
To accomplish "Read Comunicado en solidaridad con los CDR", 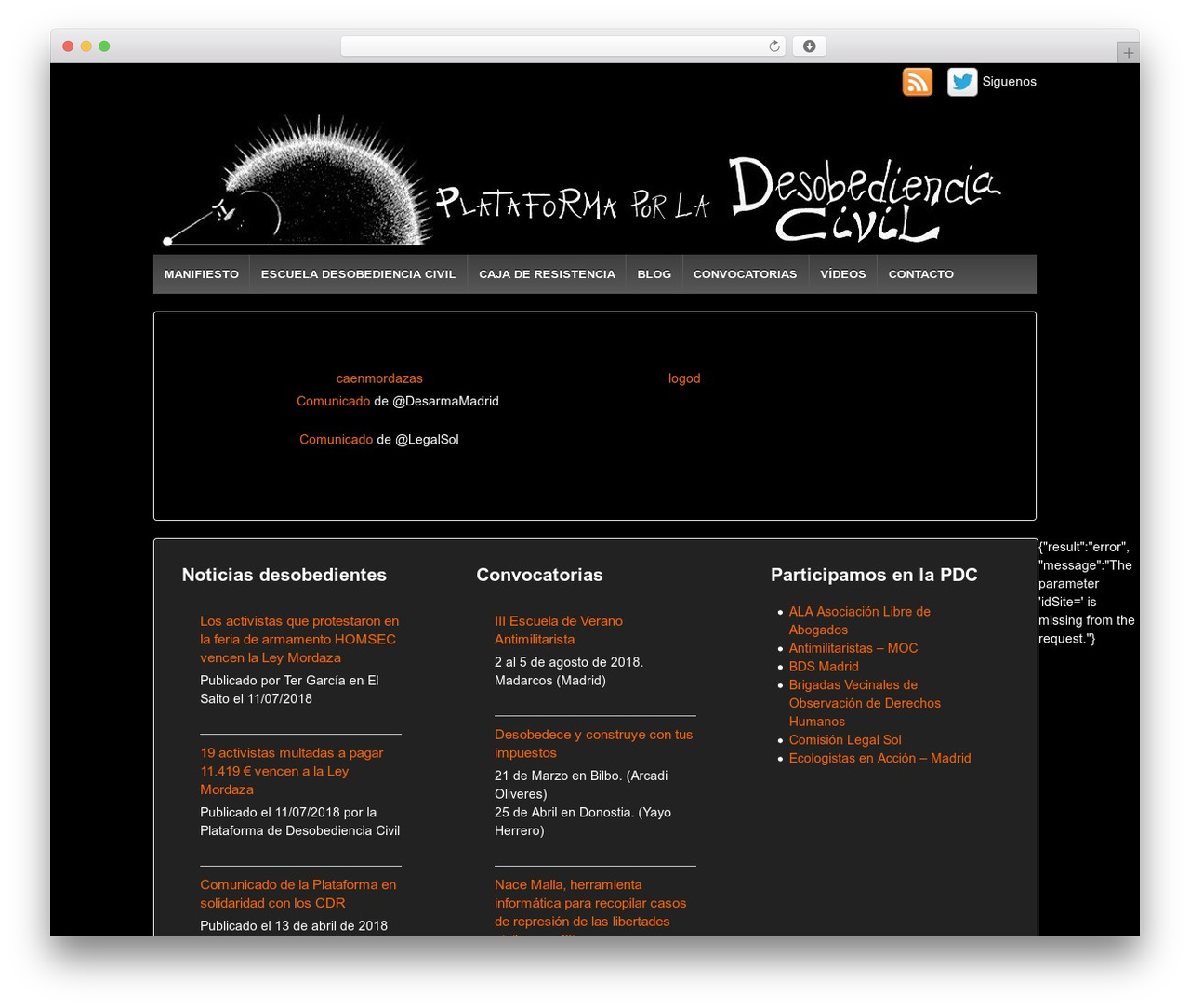I will [x=298, y=895].
